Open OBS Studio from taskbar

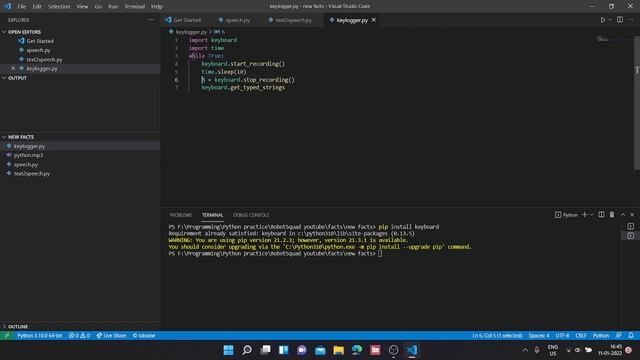tap(393, 350)
